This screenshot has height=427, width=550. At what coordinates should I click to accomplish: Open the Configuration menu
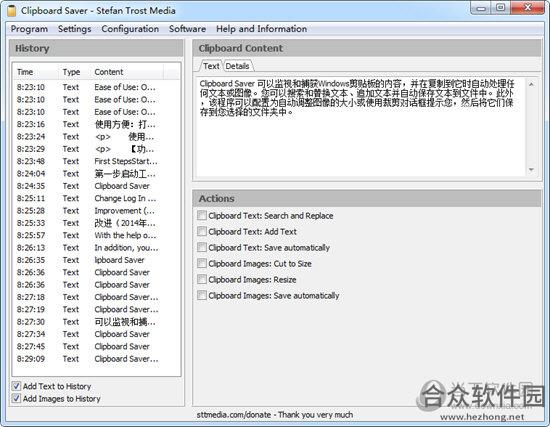pyautogui.click(x=130, y=29)
